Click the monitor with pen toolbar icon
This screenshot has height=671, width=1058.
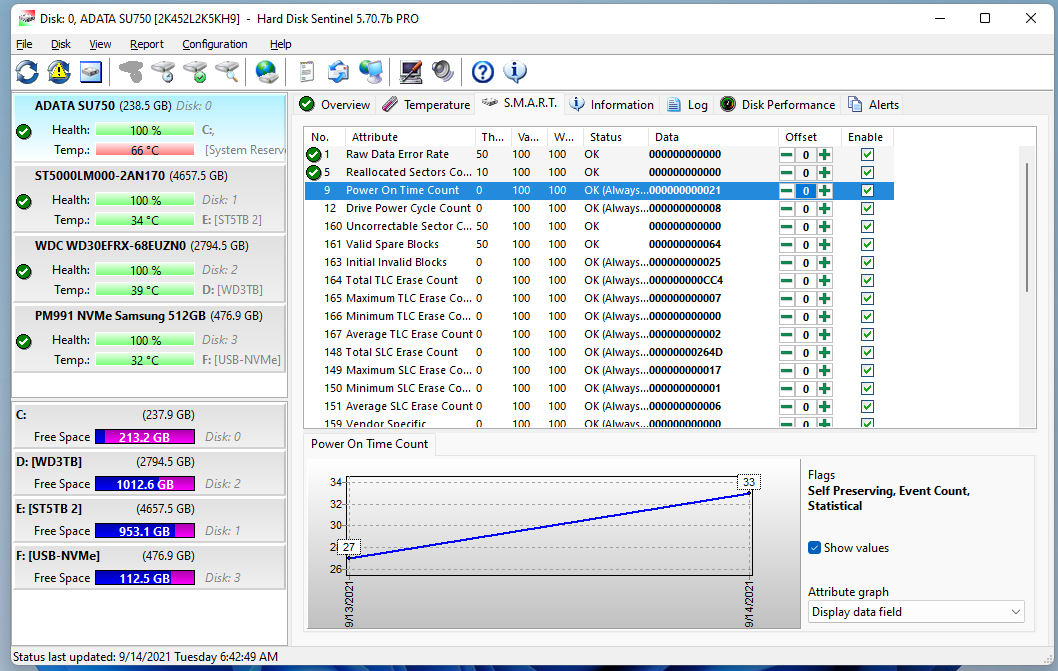pos(410,72)
